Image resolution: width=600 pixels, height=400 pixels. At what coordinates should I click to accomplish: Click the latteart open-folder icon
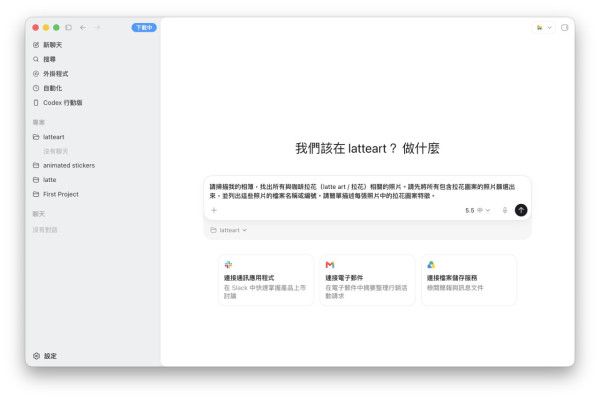coord(36,137)
